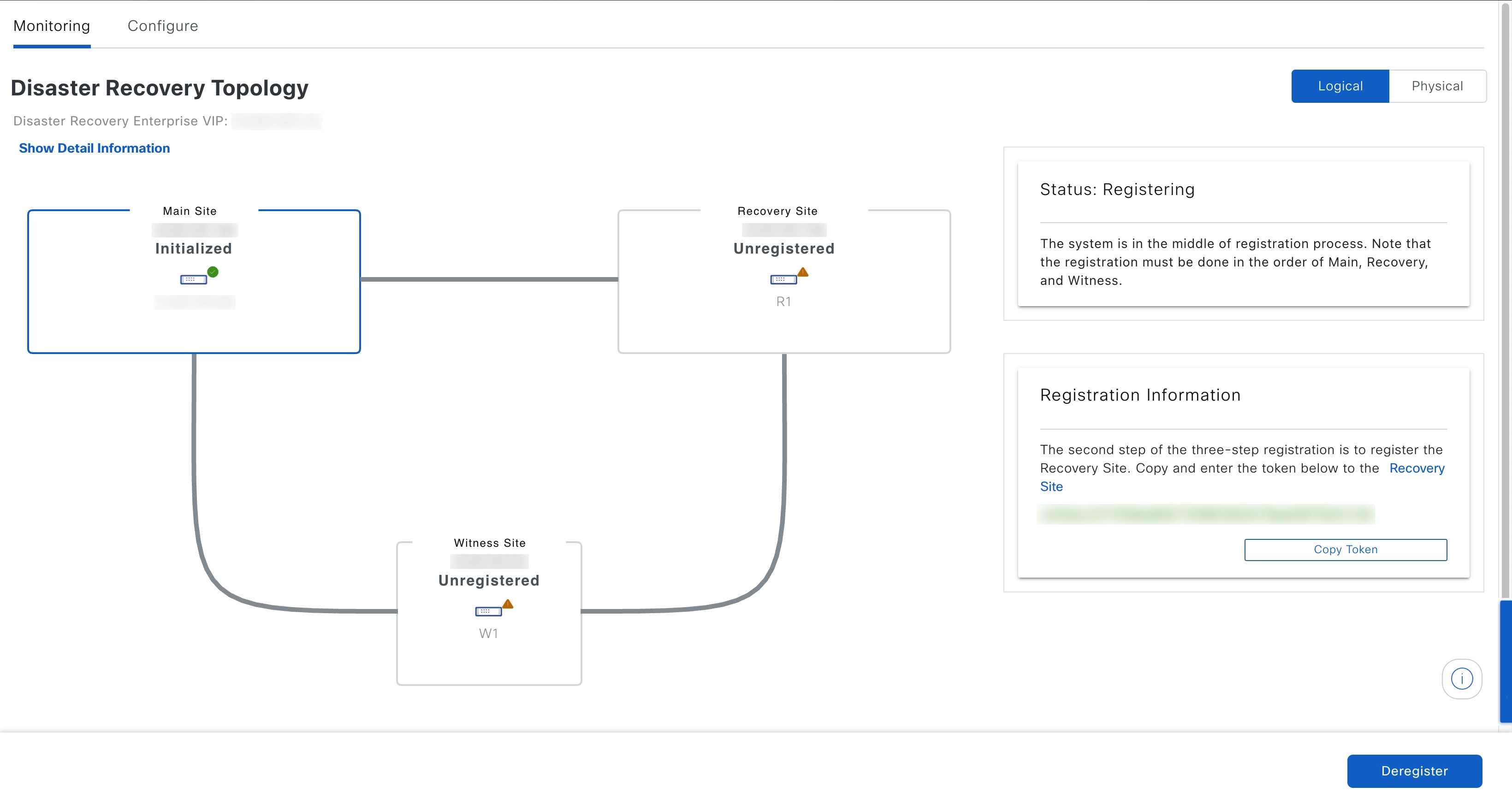Image resolution: width=1512 pixels, height=810 pixels.
Task: Click the Witness Site Unregistered label
Action: point(488,580)
